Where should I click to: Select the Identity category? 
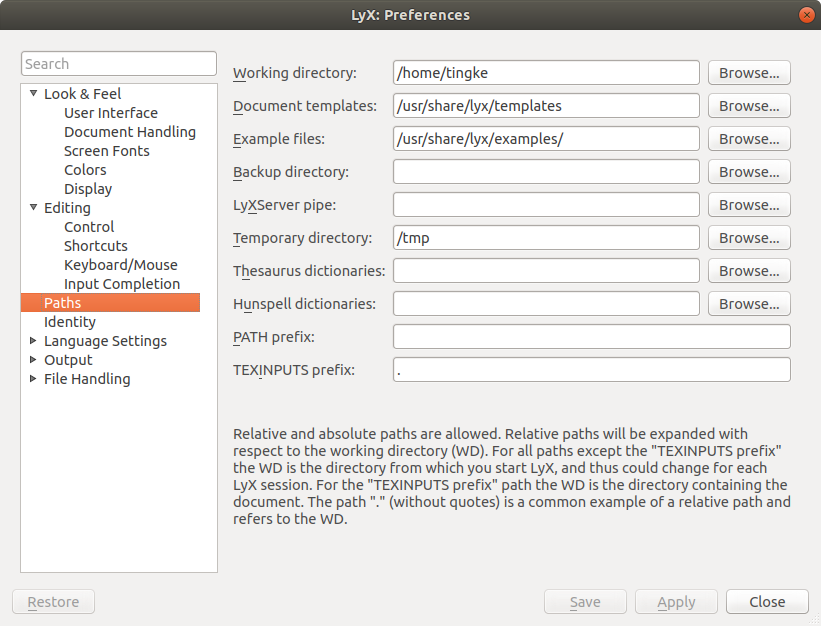[x=70, y=322]
